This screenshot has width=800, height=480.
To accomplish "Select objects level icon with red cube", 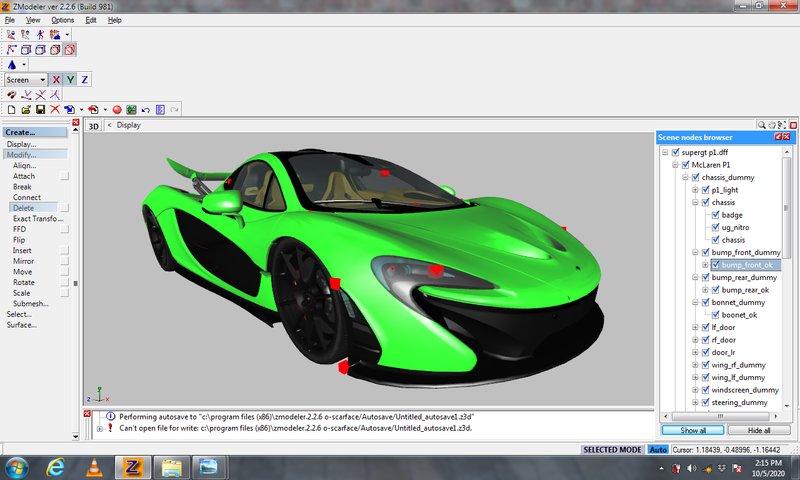I will pos(55,49).
